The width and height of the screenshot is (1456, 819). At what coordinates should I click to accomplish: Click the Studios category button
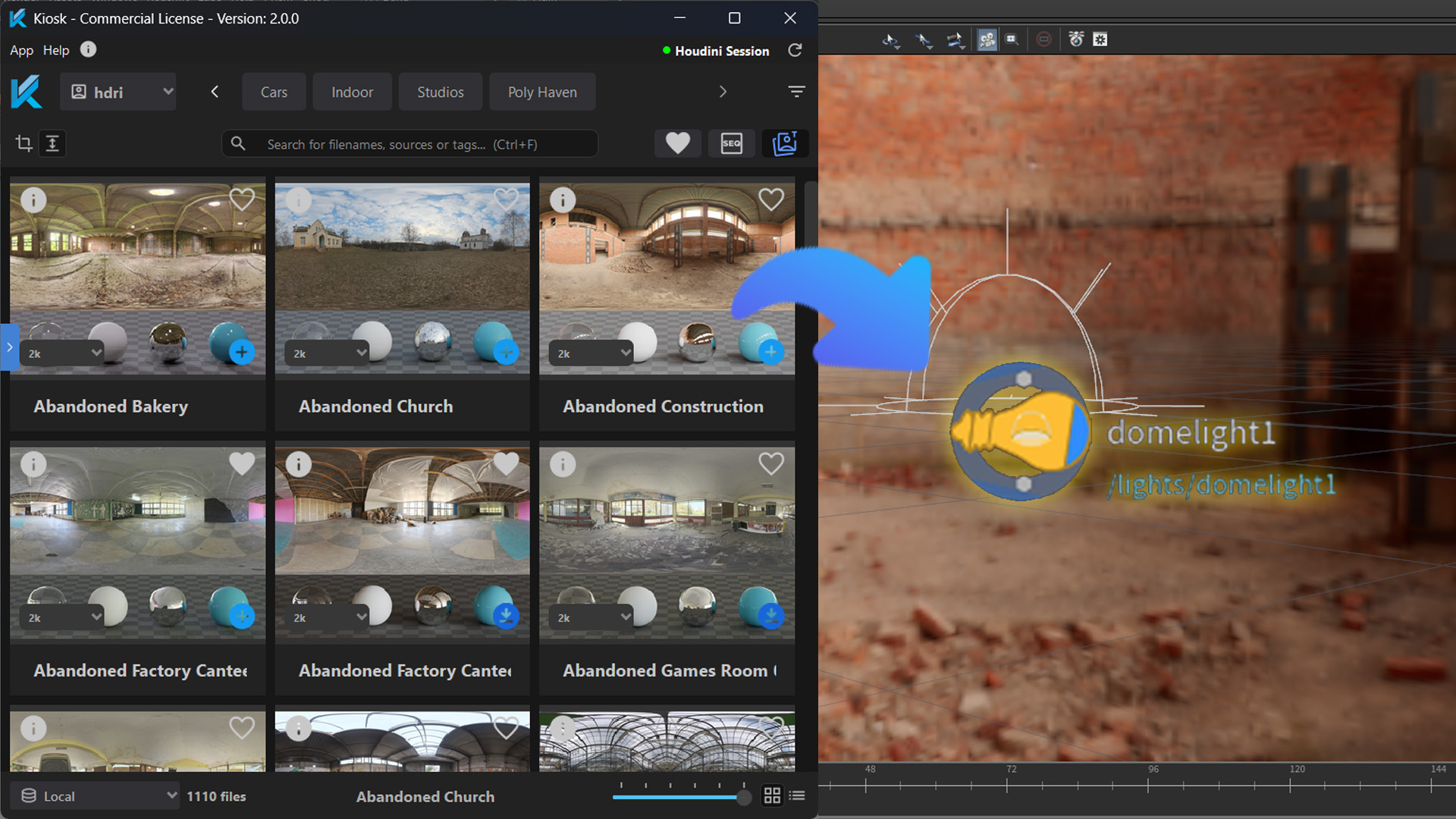(440, 92)
